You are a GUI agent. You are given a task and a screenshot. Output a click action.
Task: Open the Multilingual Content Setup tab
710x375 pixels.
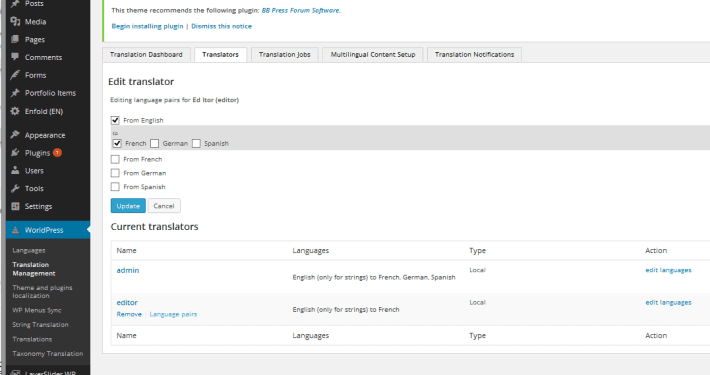(x=373, y=54)
